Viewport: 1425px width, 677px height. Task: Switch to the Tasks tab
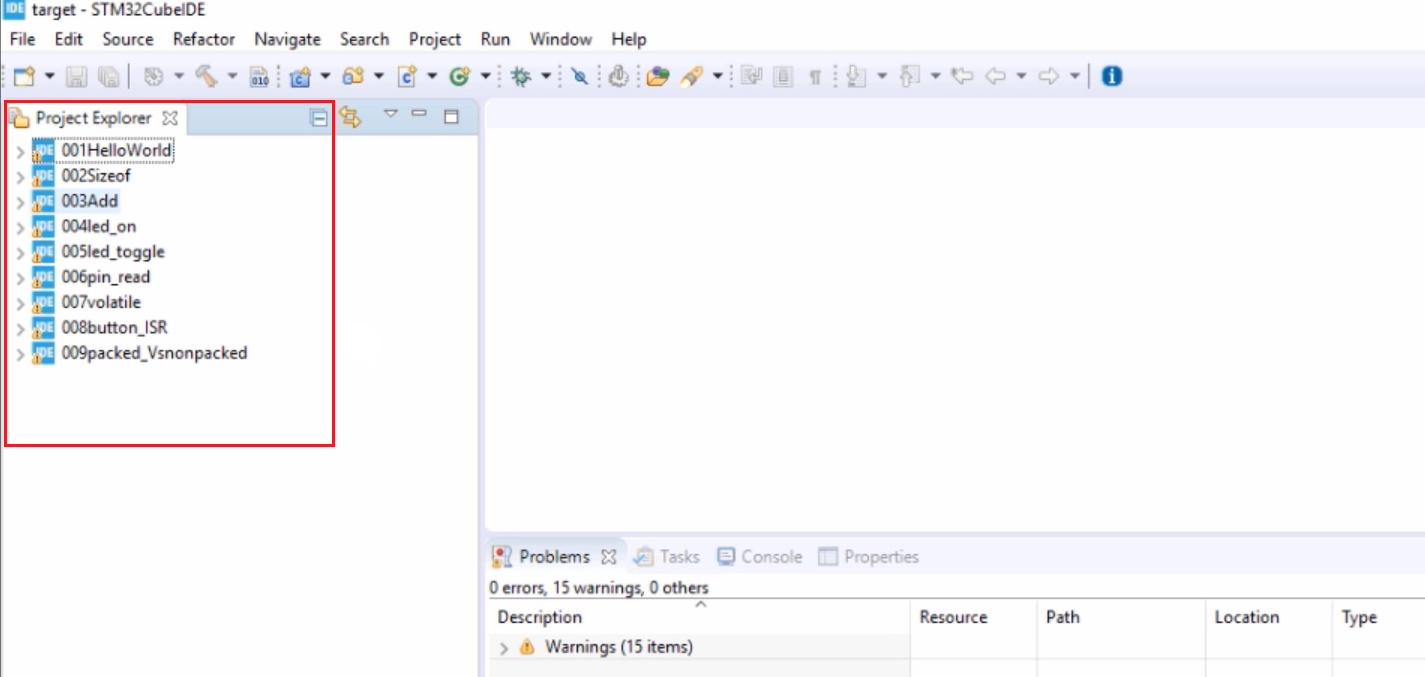click(666, 557)
